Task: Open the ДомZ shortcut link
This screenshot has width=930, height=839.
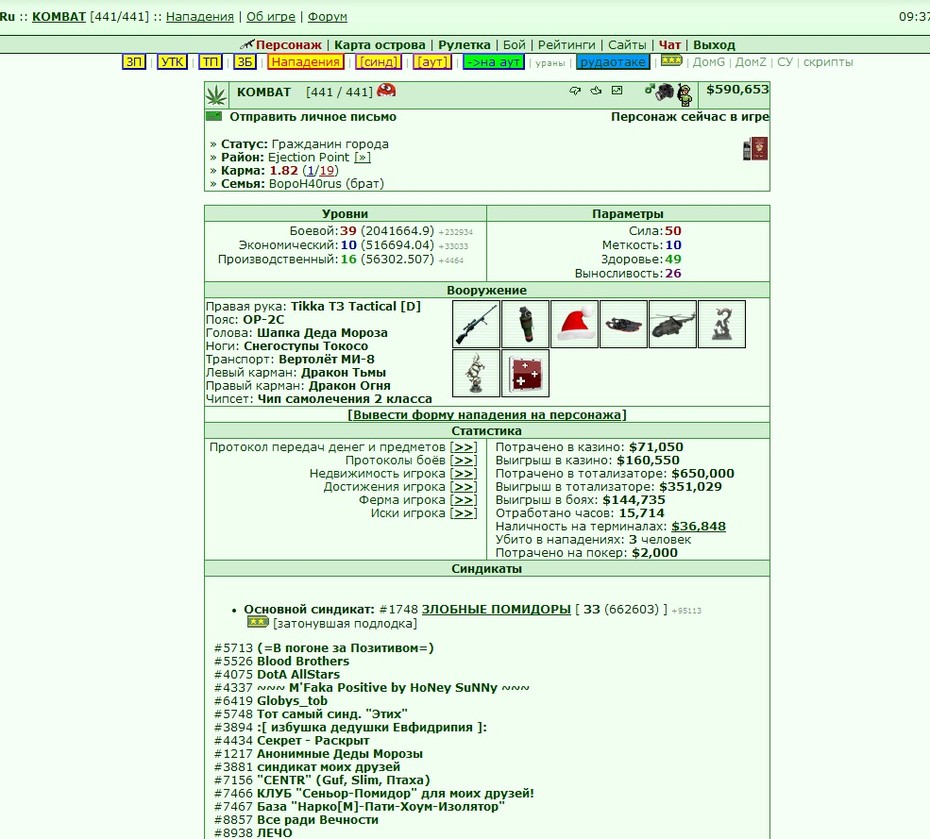Action: click(x=751, y=62)
